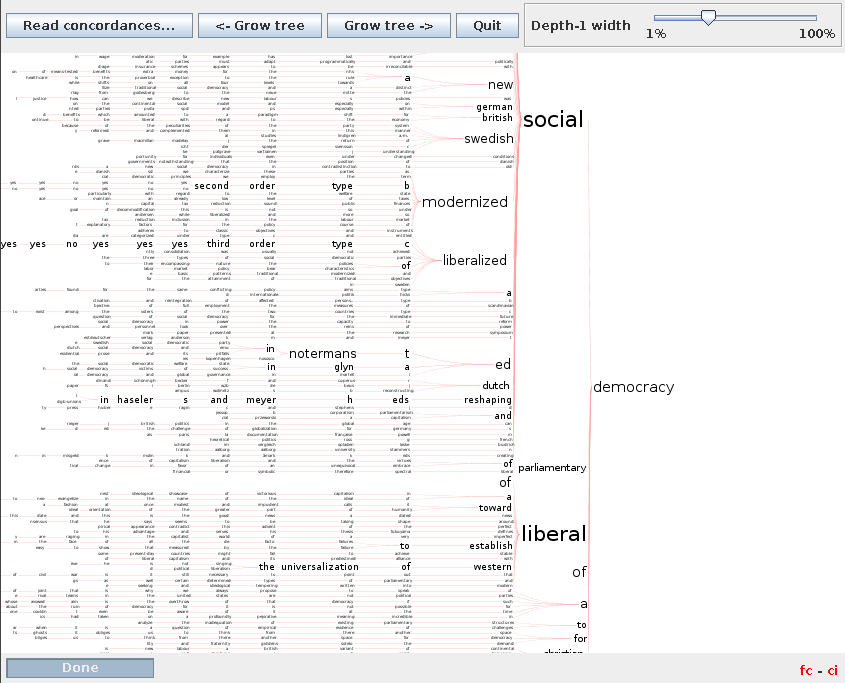This screenshot has width=845, height=683.
Task: Click the 'dutch' word node
Action: point(496,385)
